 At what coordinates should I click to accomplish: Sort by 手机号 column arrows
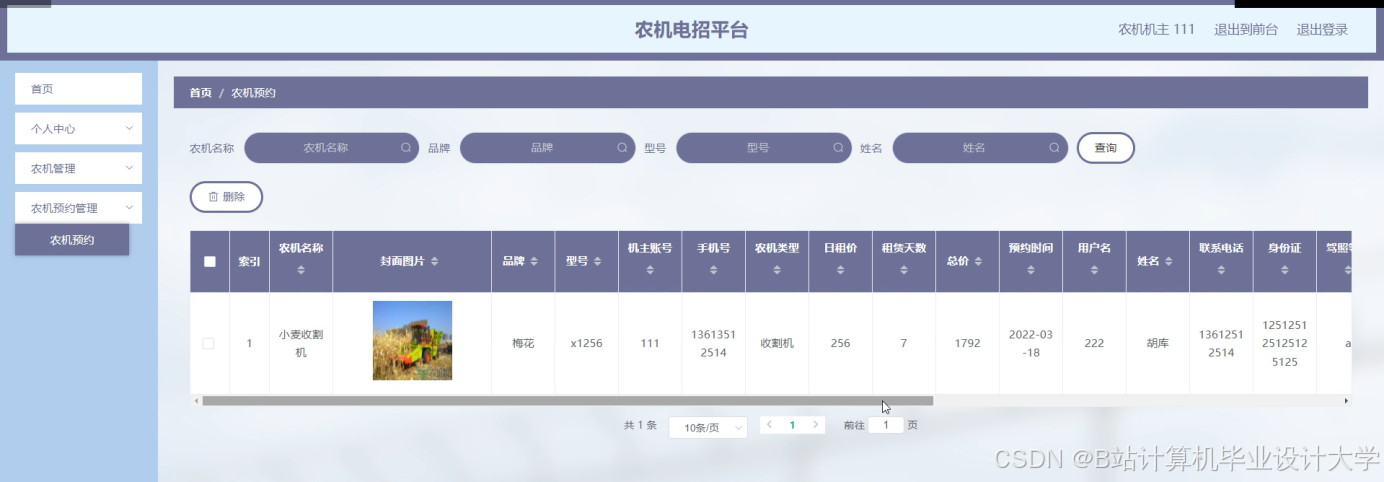point(713,270)
